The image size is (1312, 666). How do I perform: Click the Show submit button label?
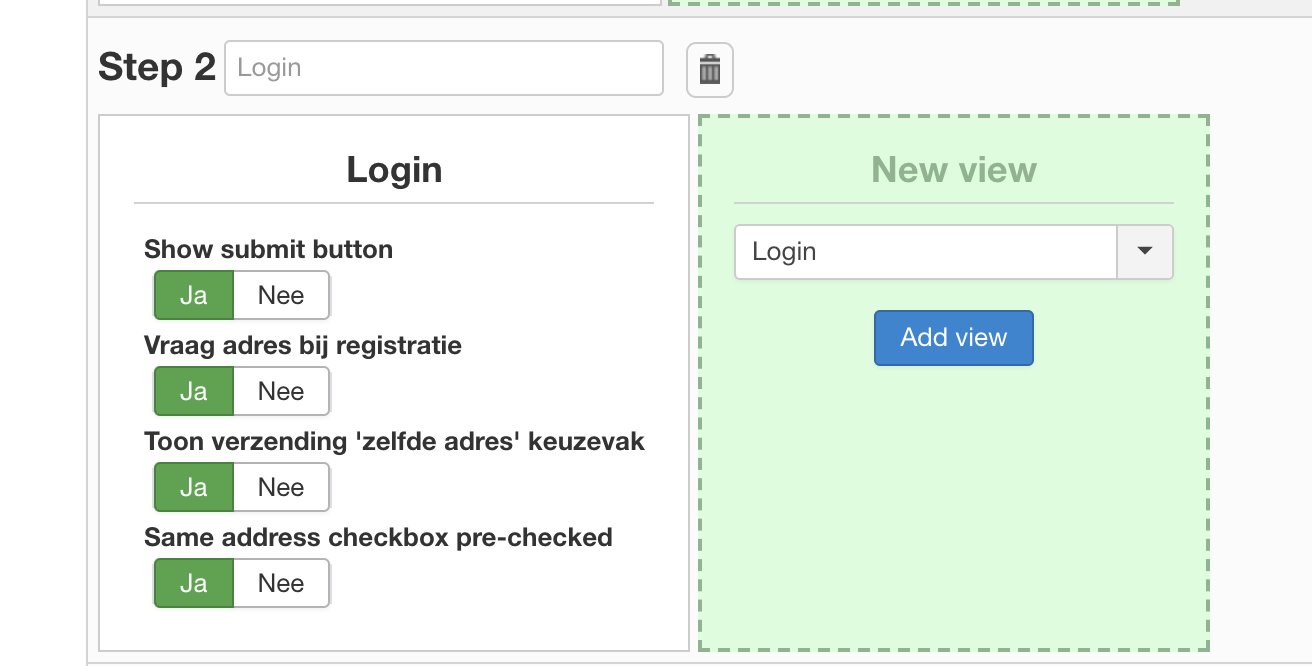point(268,249)
